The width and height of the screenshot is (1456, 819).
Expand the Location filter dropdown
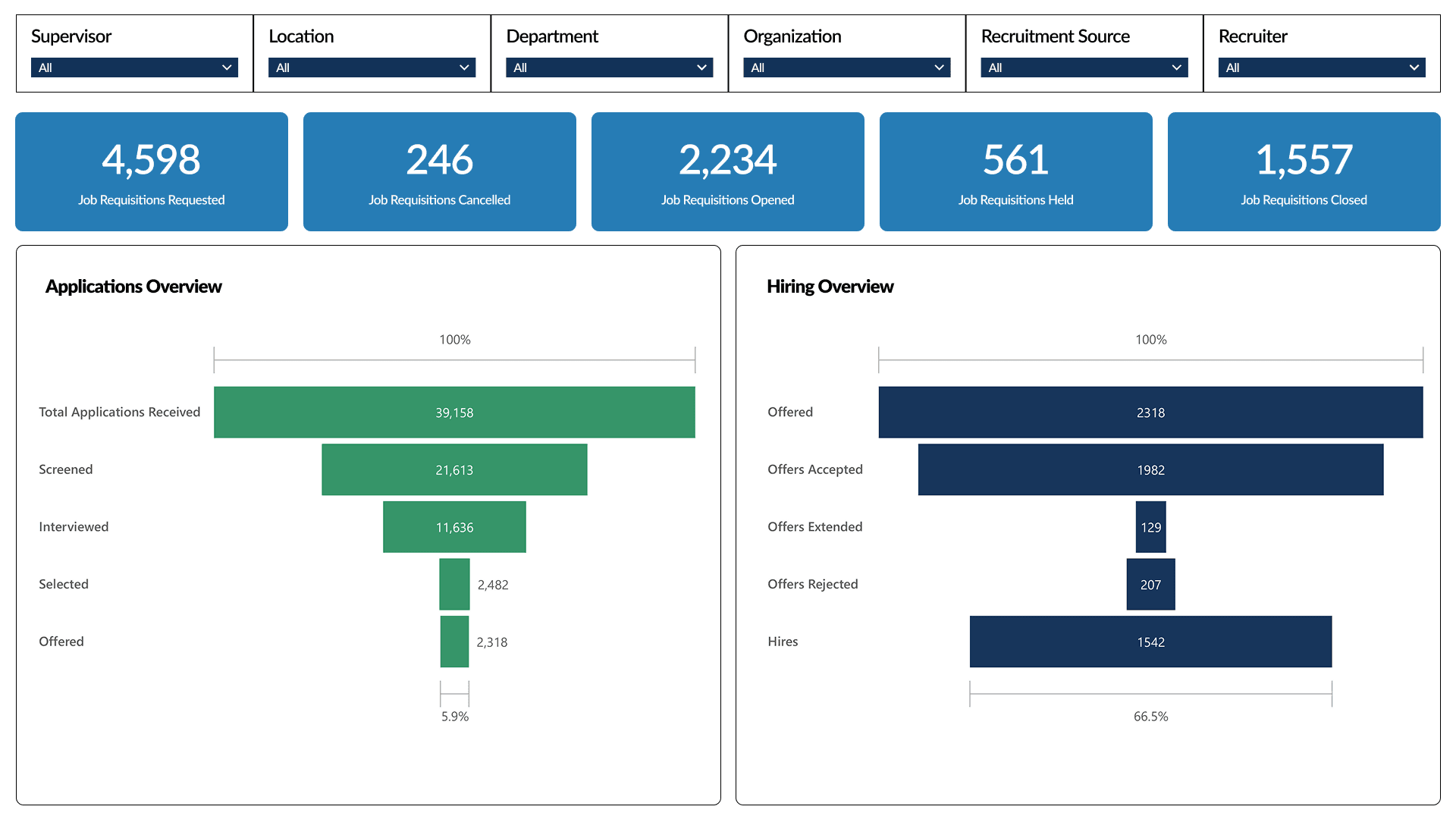[372, 67]
